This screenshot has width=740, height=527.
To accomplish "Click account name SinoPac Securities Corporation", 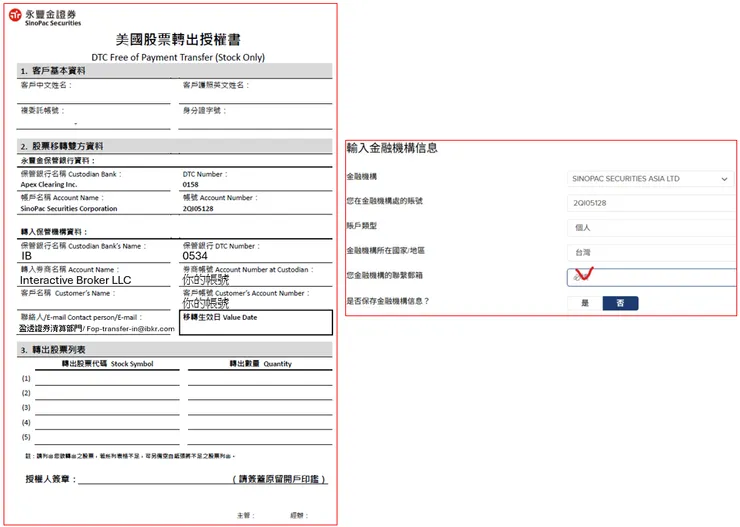I will 69,209.
